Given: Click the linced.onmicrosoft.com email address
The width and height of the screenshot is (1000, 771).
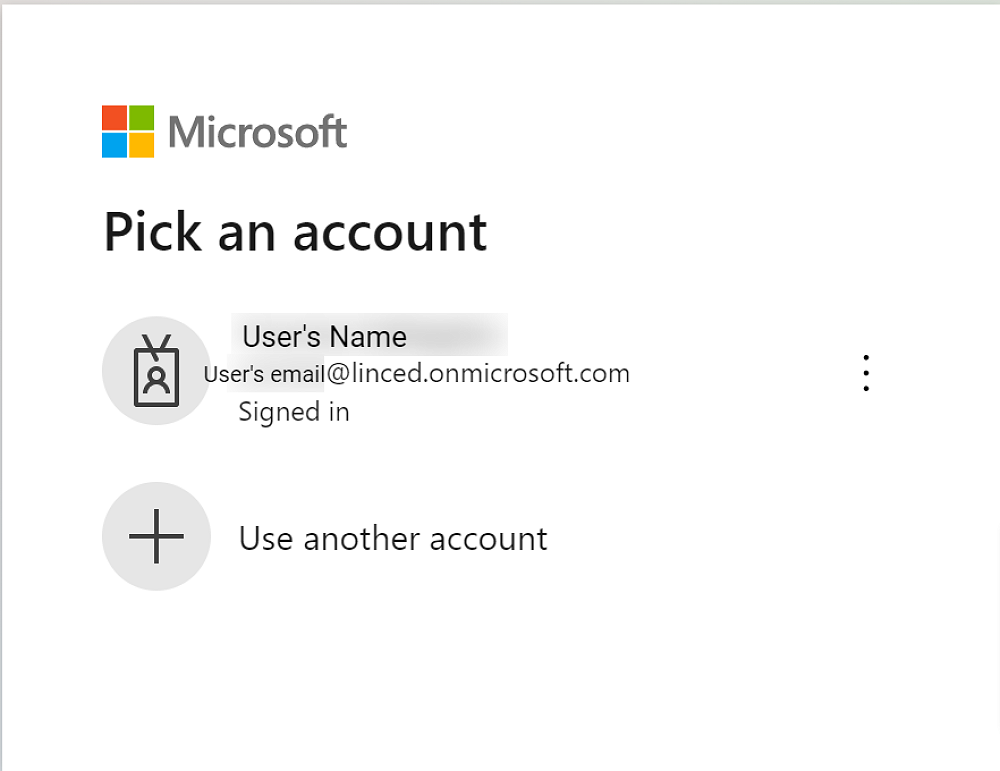Looking at the screenshot, I should [478, 374].
